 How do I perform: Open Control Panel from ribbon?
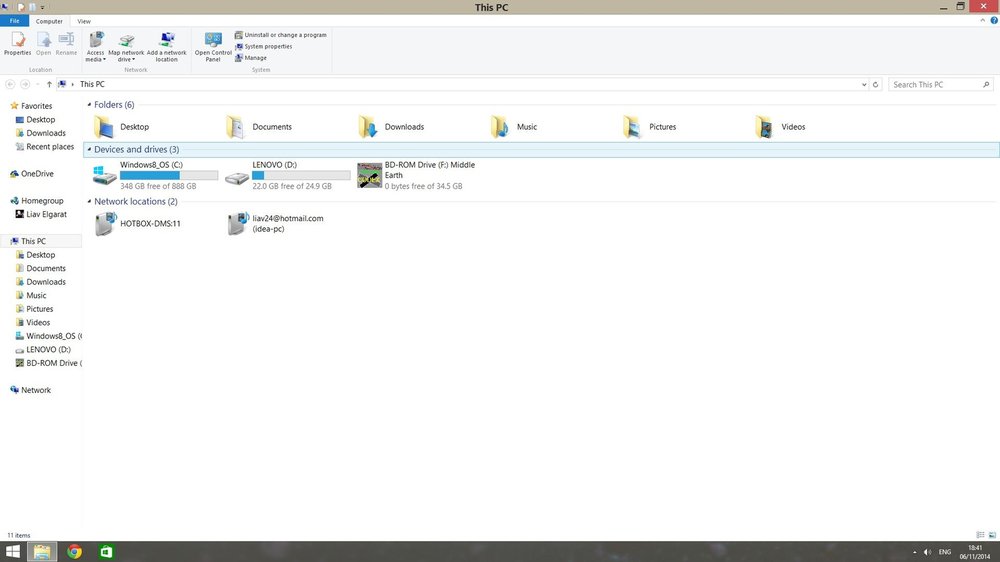click(x=213, y=47)
